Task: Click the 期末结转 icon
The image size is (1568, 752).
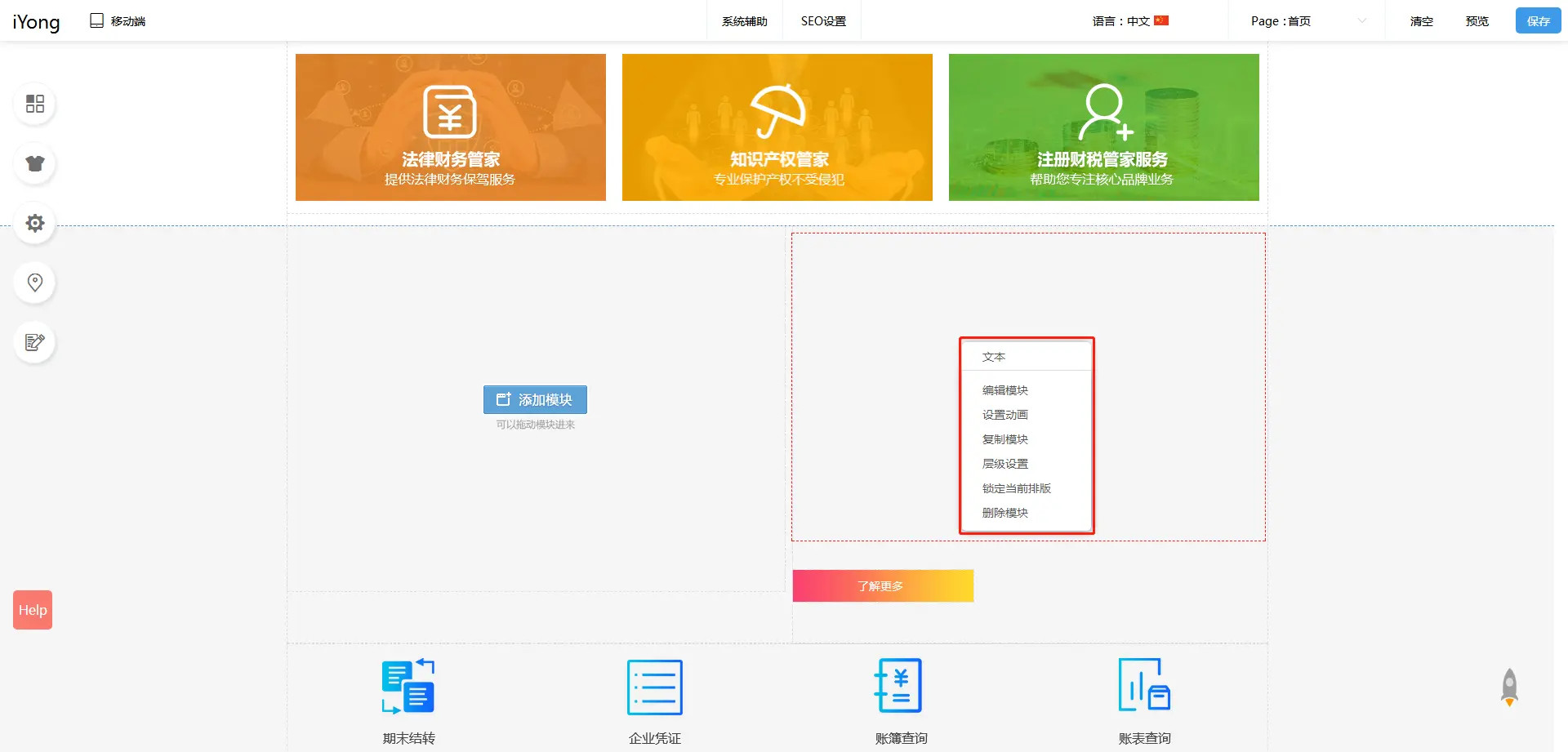Action: click(x=408, y=687)
